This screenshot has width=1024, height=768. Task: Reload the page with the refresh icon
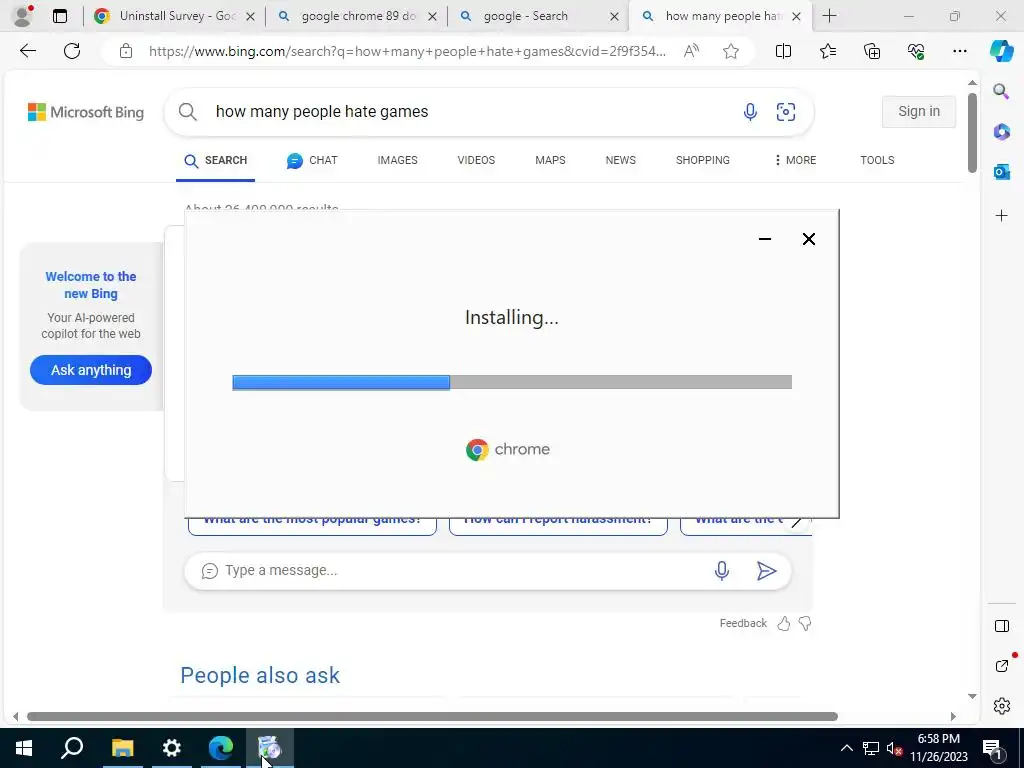click(72, 51)
